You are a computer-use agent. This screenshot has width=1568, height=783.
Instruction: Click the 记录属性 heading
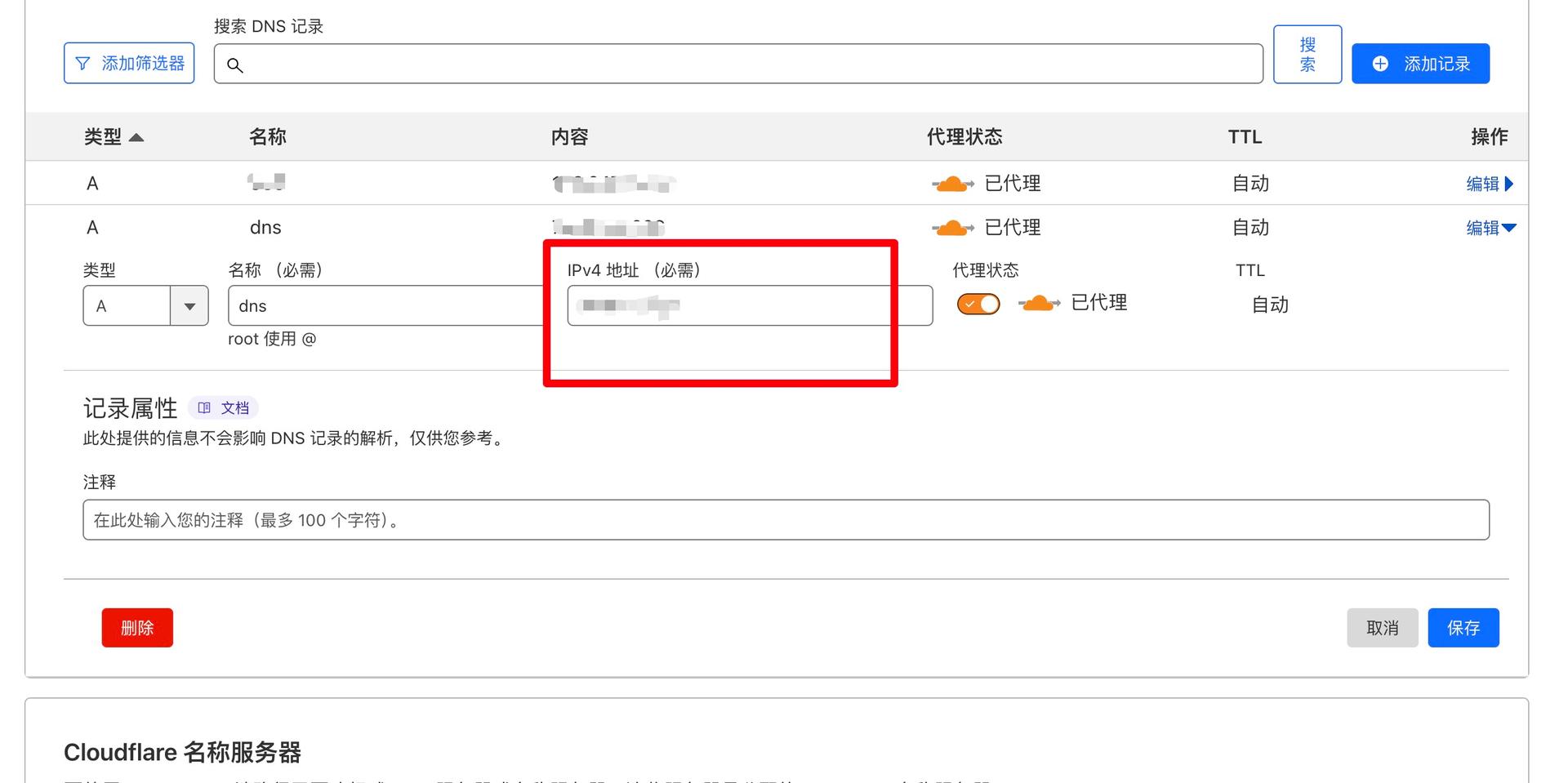click(x=131, y=407)
